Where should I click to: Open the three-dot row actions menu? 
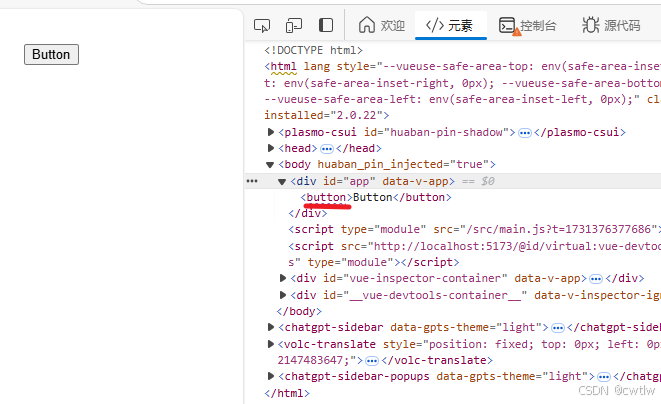[x=252, y=181]
